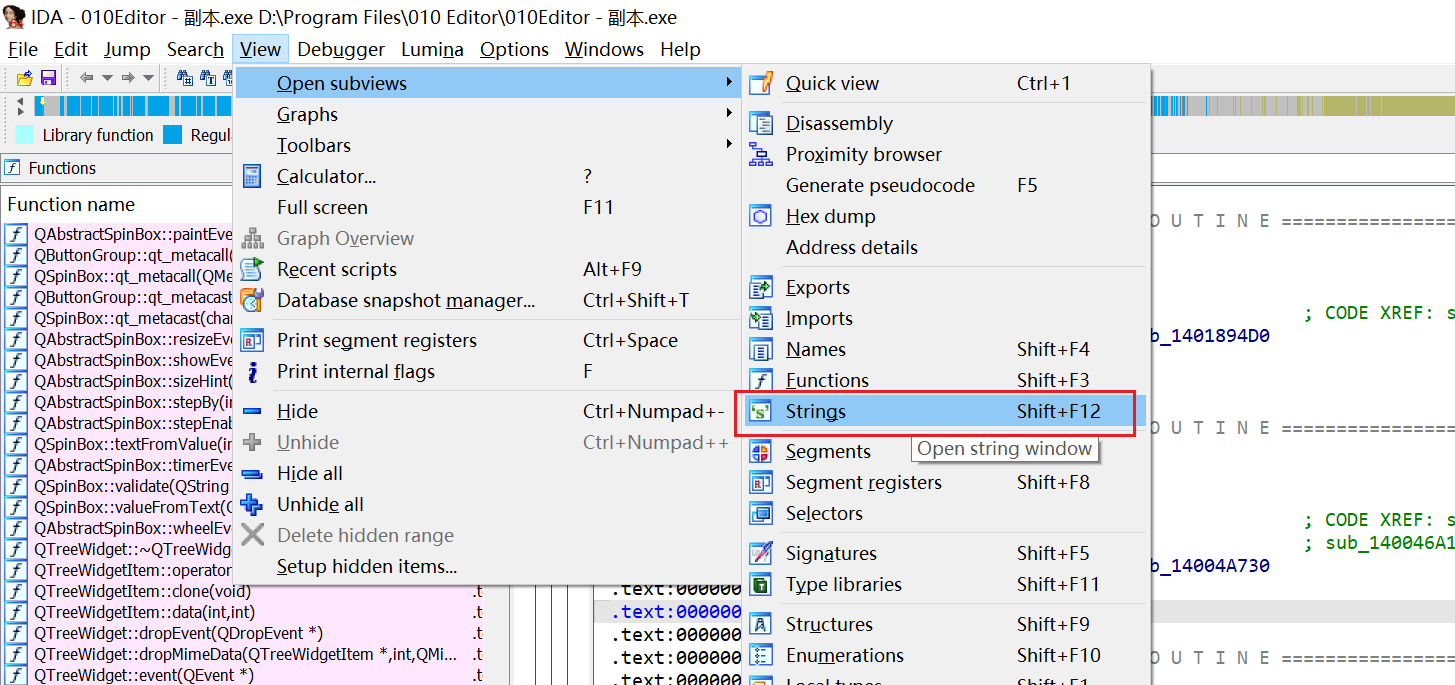Open the Debugger menu
Image resolution: width=1455 pixels, height=685 pixels.
(341, 49)
